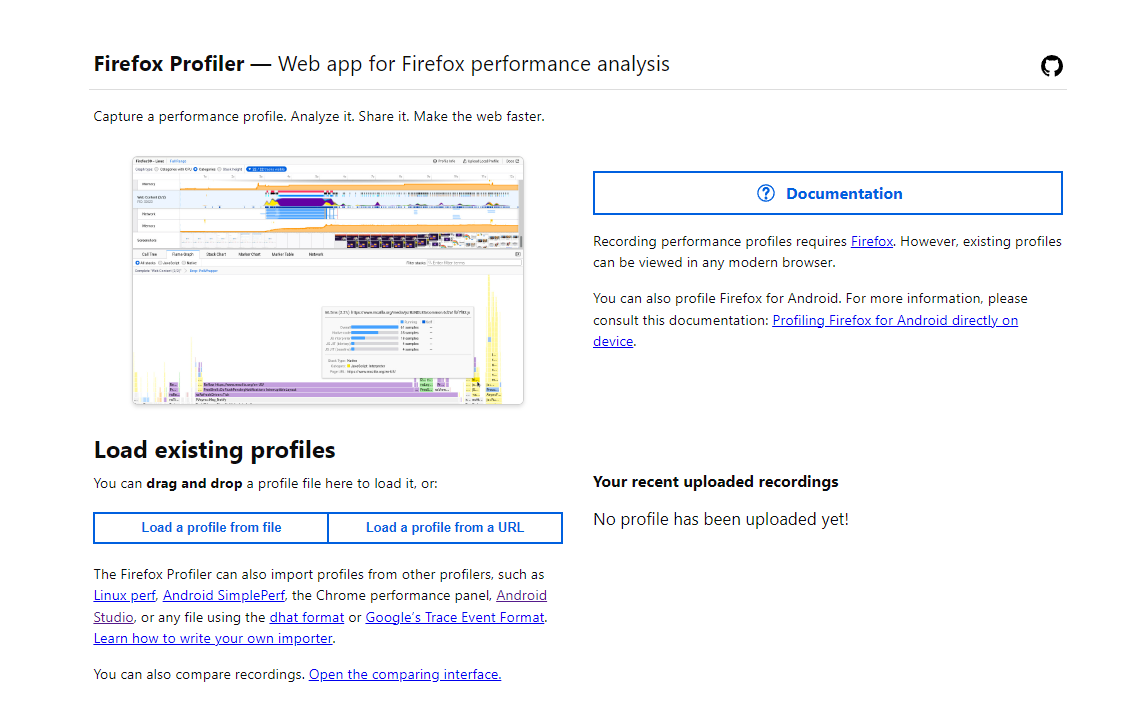
Task: Click the Firefox Profiler page title
Action: pyautogui.click(x=169, y=64)
